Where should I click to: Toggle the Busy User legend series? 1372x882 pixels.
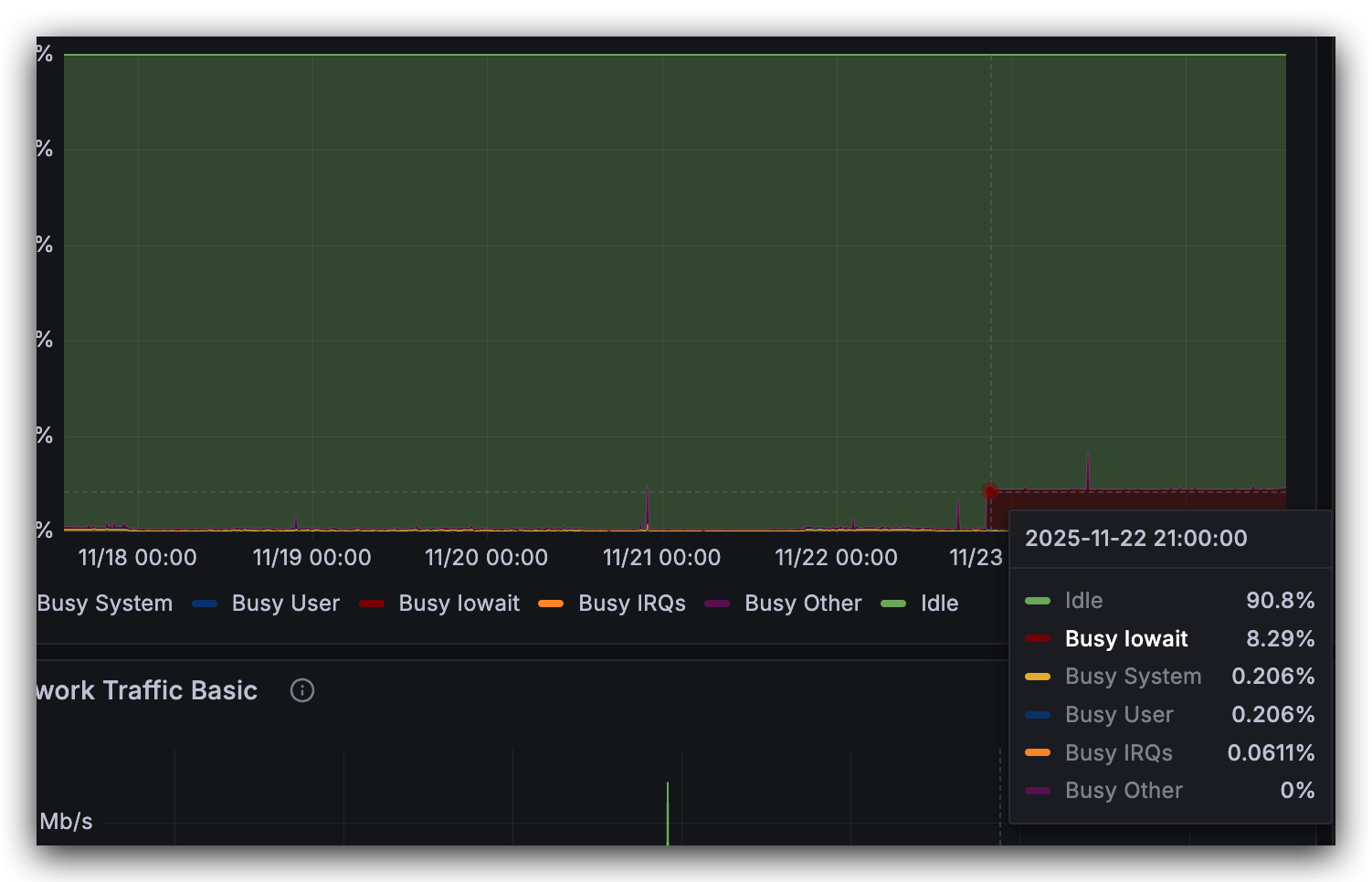285,604
